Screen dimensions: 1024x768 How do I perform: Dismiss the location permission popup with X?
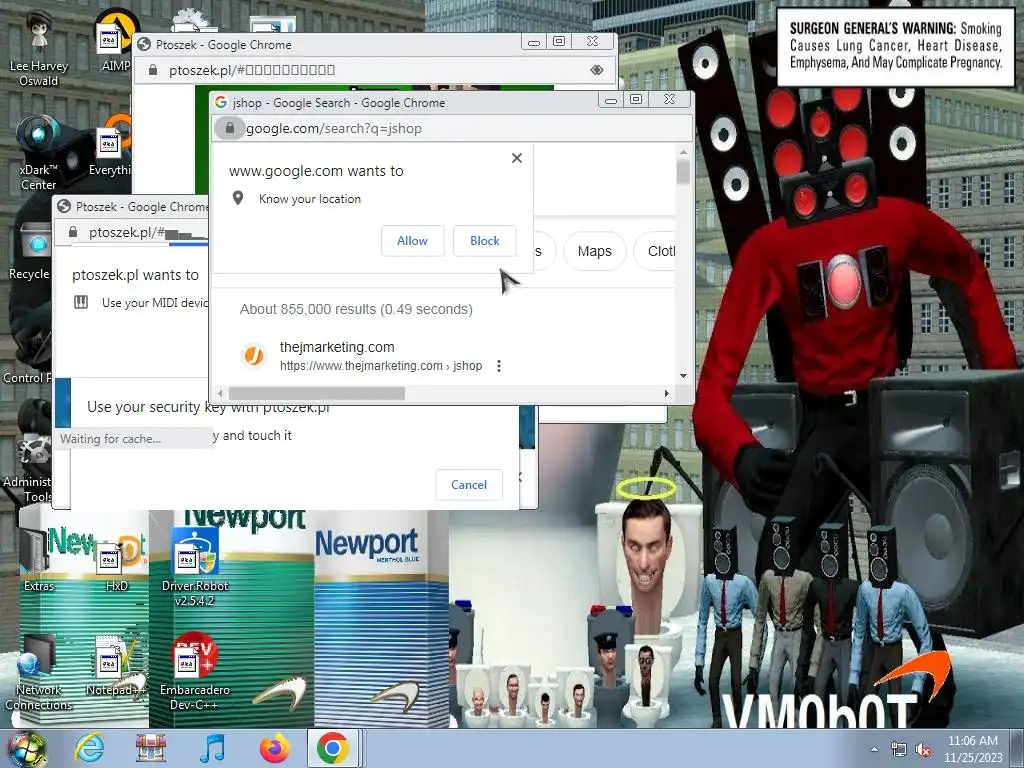pos(517,158)
